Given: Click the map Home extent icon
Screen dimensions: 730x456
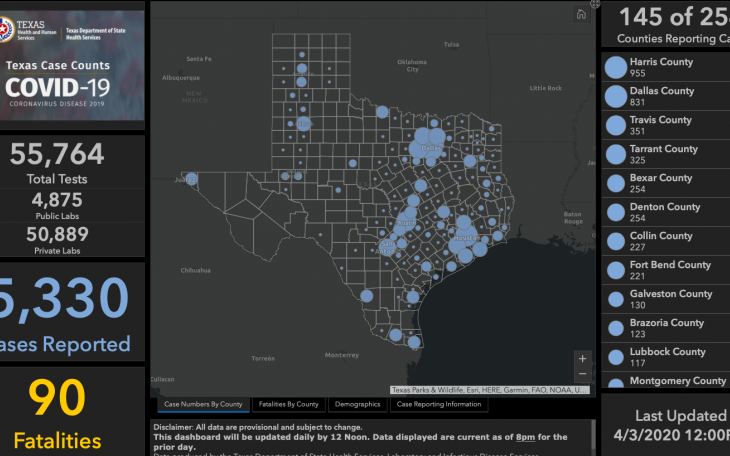Looking at the screenshot, I should coord(581,14).
